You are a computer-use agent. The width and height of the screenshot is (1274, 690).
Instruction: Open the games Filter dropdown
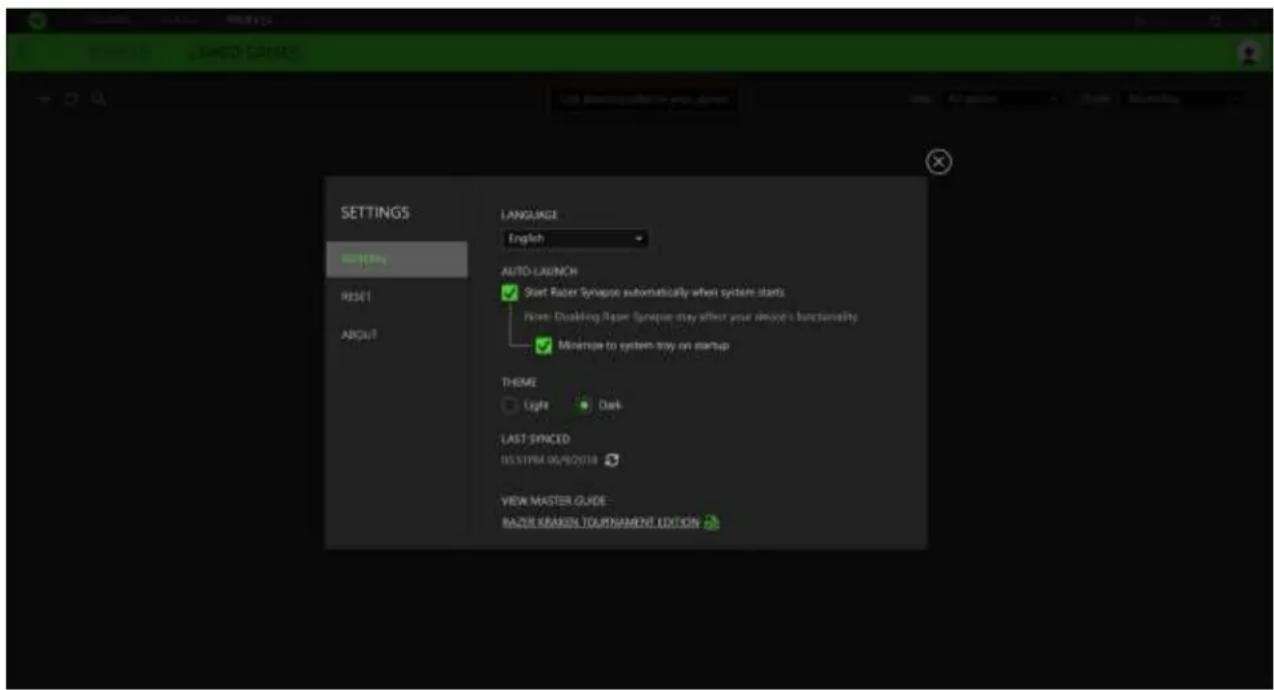1002,100
